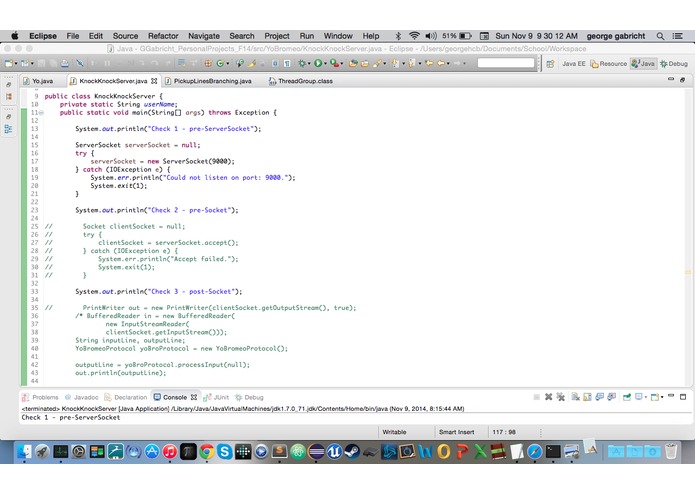Viewport: 695px width, 494px height.
Task: Switch to the Resource perspective
Action: 609,64
